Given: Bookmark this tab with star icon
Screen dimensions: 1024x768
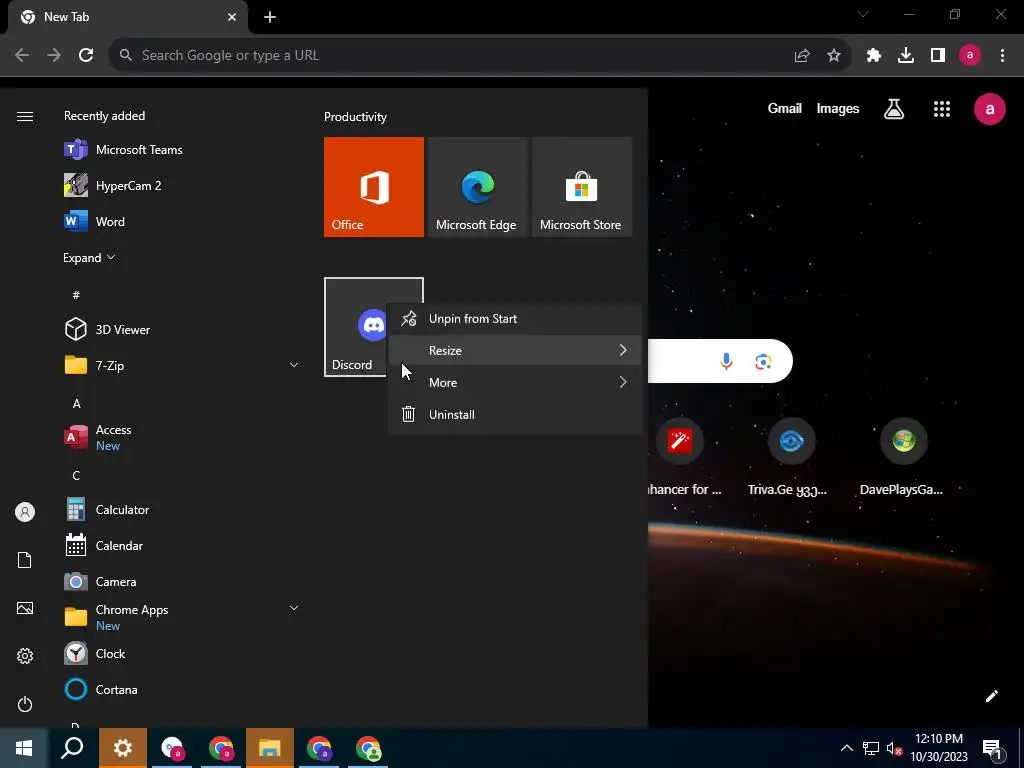Looking at the screenshot, I should coord(834,56).
